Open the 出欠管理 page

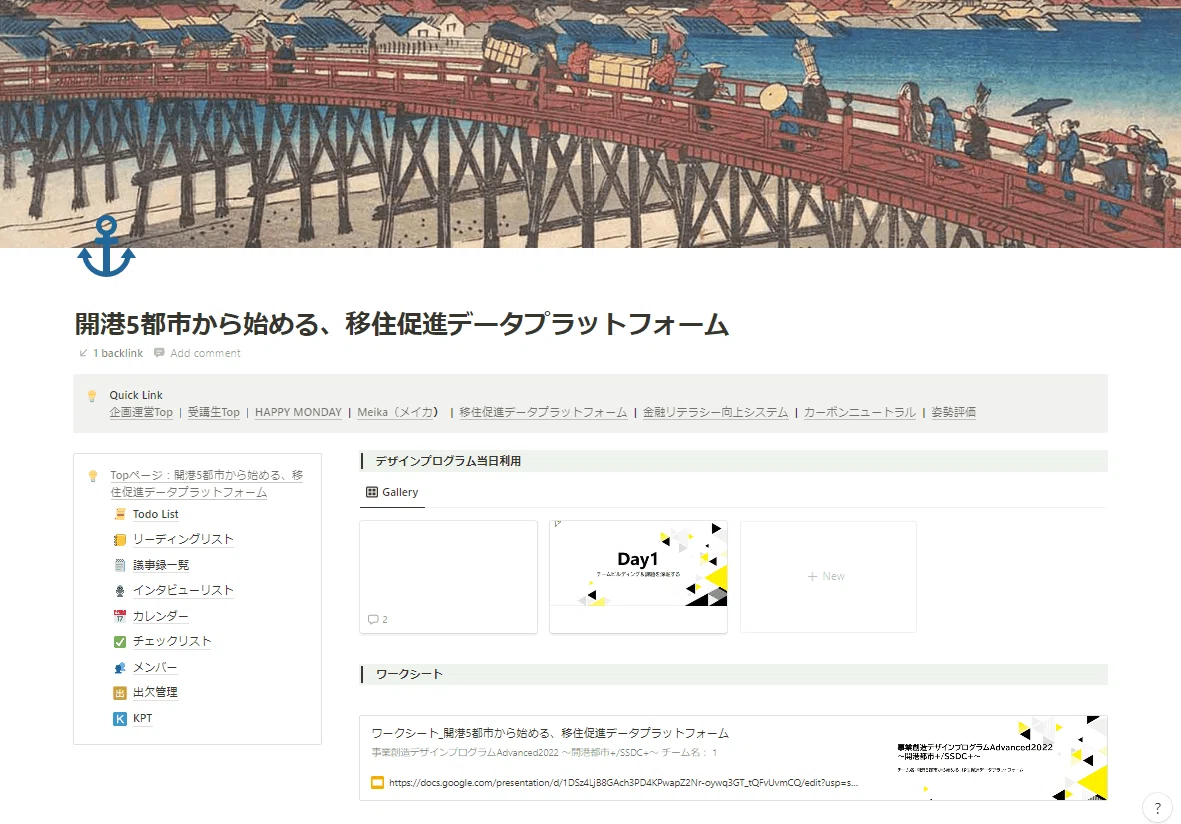tap(155, 693)
